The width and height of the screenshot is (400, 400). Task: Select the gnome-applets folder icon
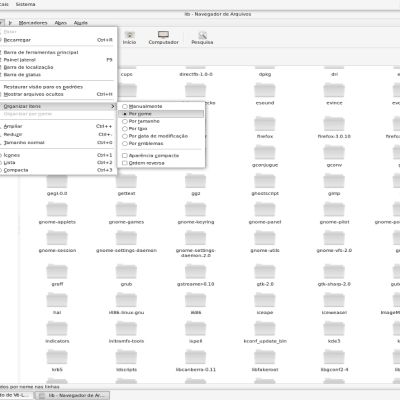click(x=57, y=210)
